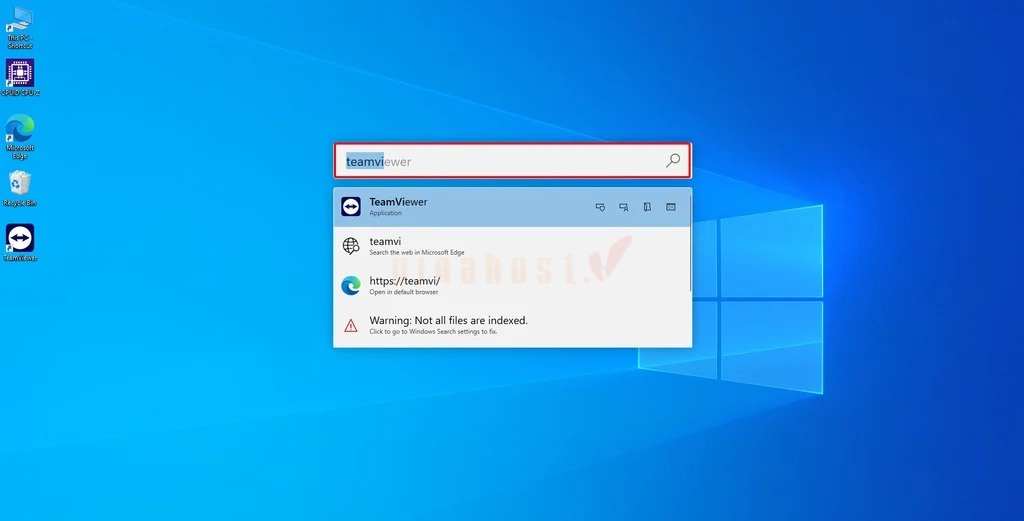Choose the teamvi web search result
The height and width of the screenshot is (521, 1024).
point(512,246)
